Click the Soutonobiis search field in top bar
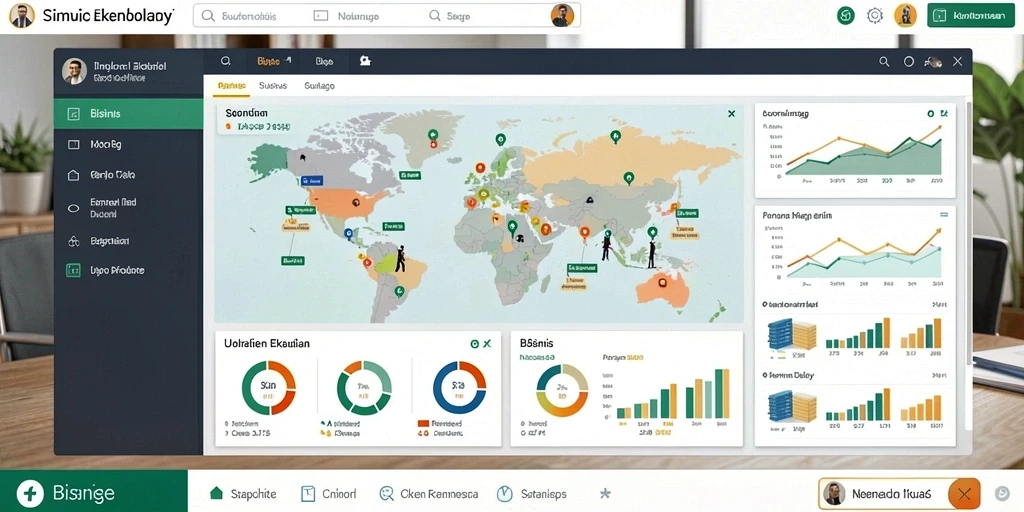 251,16
